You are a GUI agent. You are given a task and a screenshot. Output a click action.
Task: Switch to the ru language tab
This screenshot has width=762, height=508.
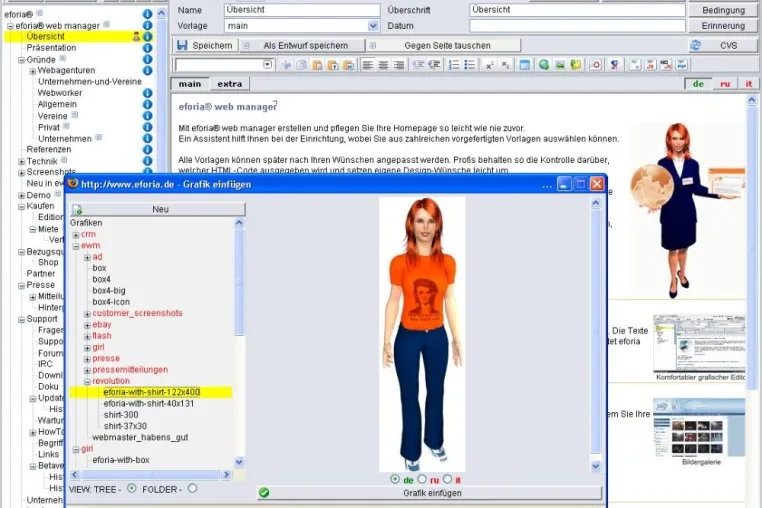pos(725,84)
